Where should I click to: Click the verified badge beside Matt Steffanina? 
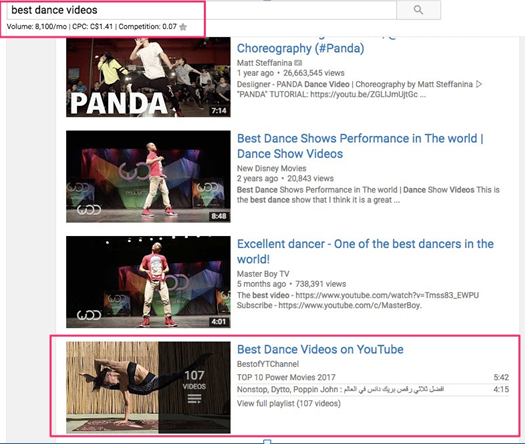pyautogui.click(x=298, y=63)
